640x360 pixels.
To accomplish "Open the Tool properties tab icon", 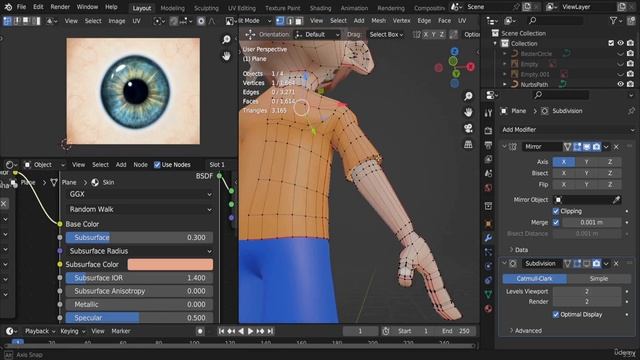I will [488, 113].
